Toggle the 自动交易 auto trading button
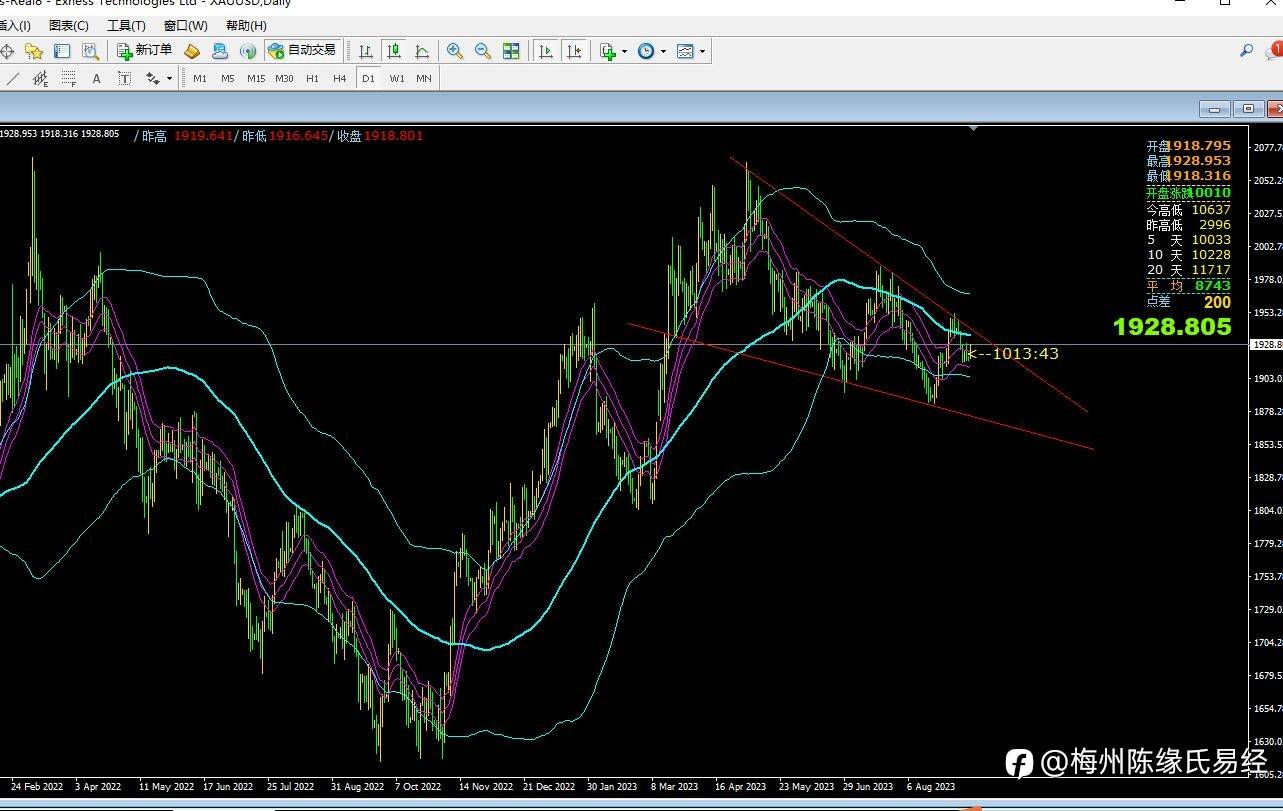 click(302, 51)
